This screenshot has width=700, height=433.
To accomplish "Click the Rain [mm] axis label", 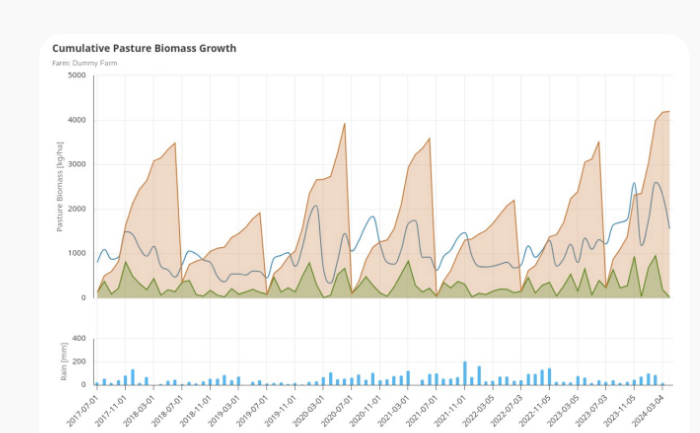I will 64,362.
